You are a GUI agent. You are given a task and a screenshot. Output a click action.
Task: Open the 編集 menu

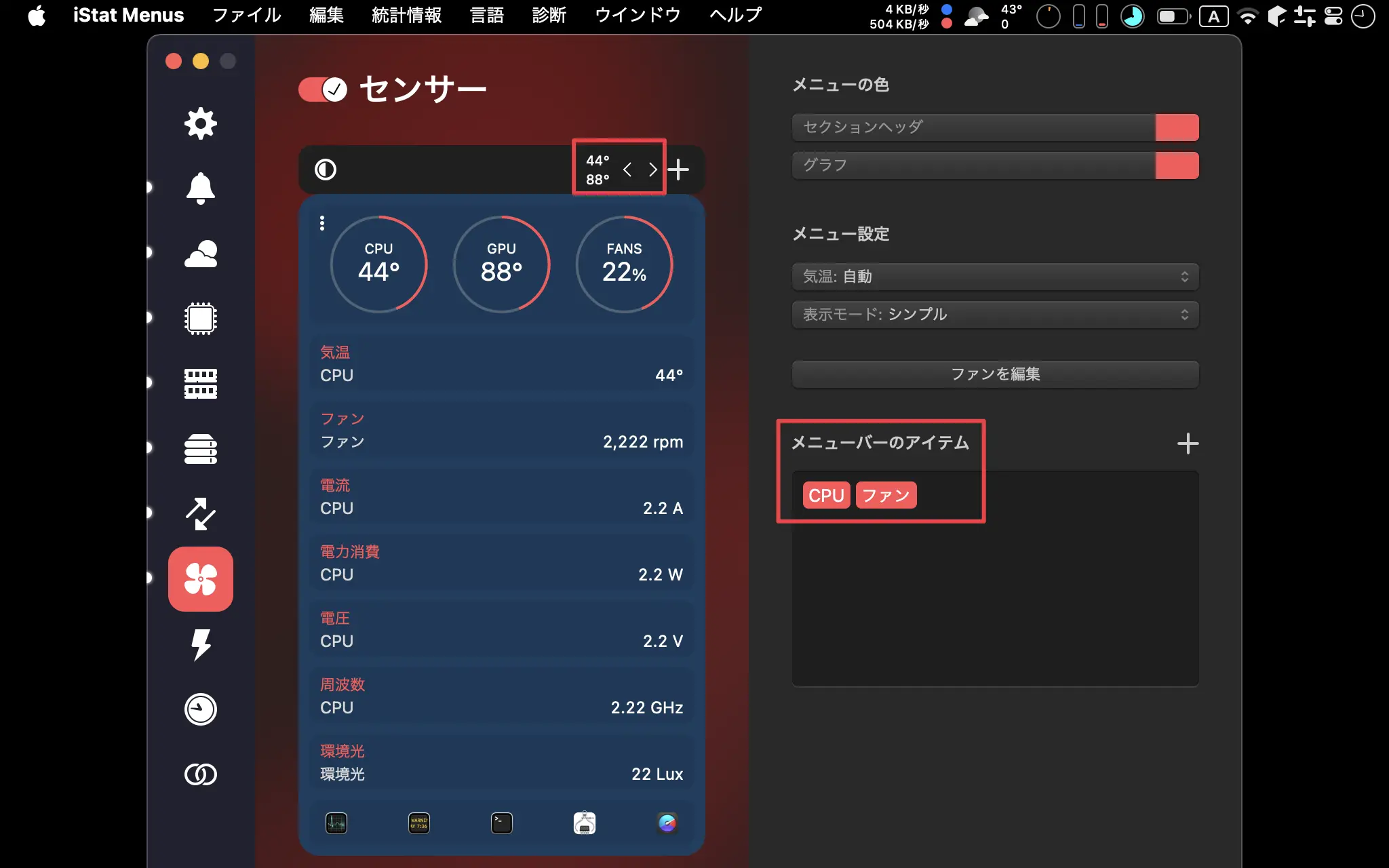(326, 15)
